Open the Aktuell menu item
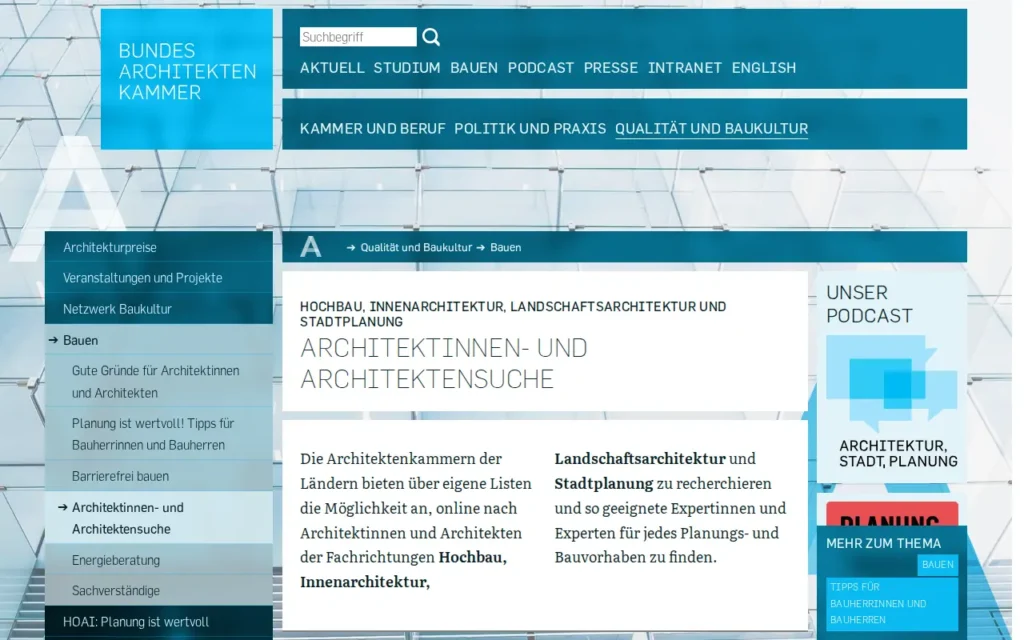Viewport: 1024px width, 640px height. (332, 68)
